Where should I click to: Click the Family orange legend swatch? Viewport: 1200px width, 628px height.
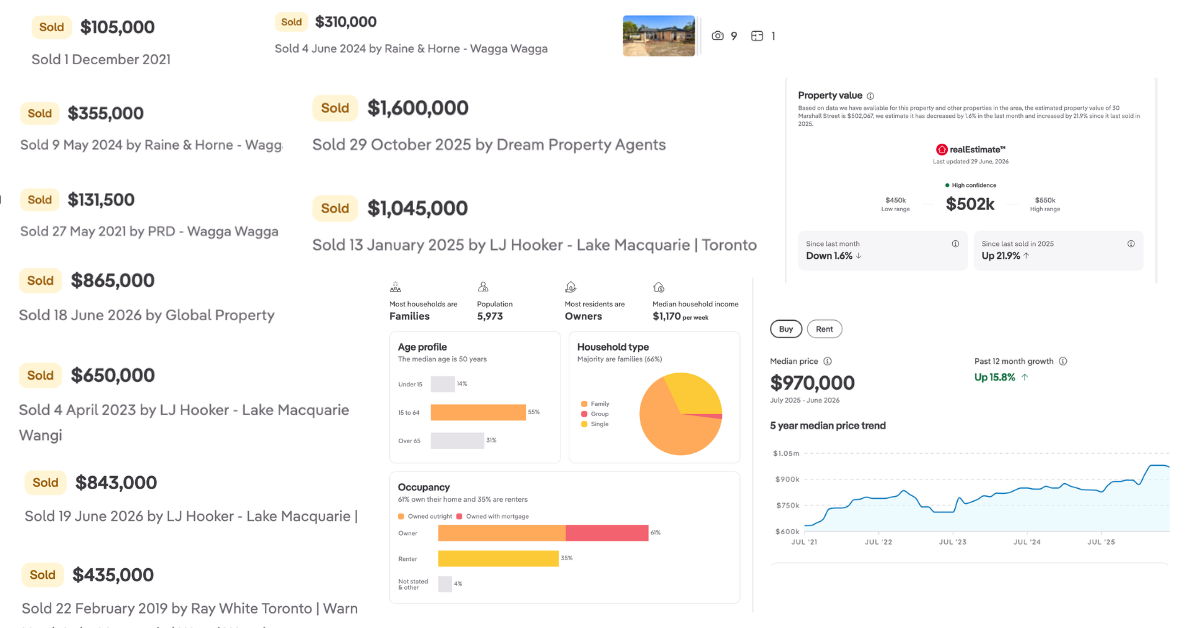tap(584, 404)
